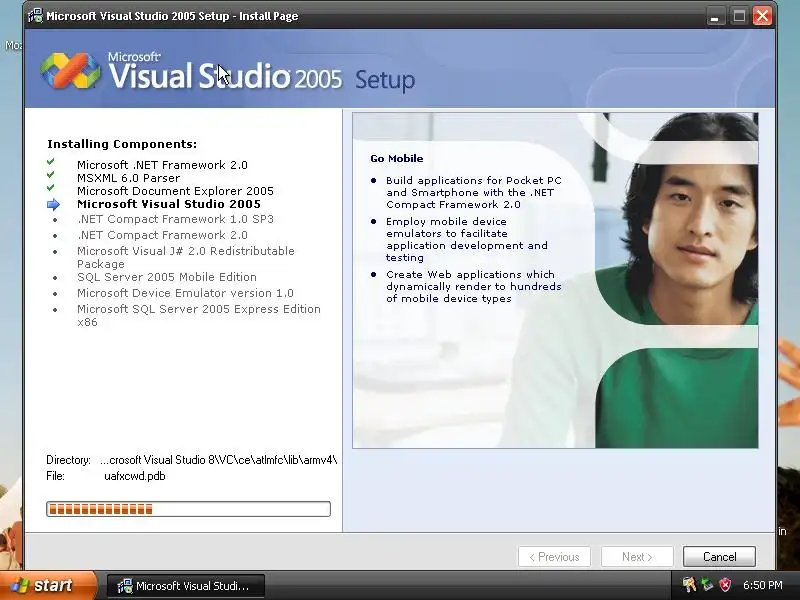Click the Cancel button
This screenshot has height=600, width=800.
point(719,557)
